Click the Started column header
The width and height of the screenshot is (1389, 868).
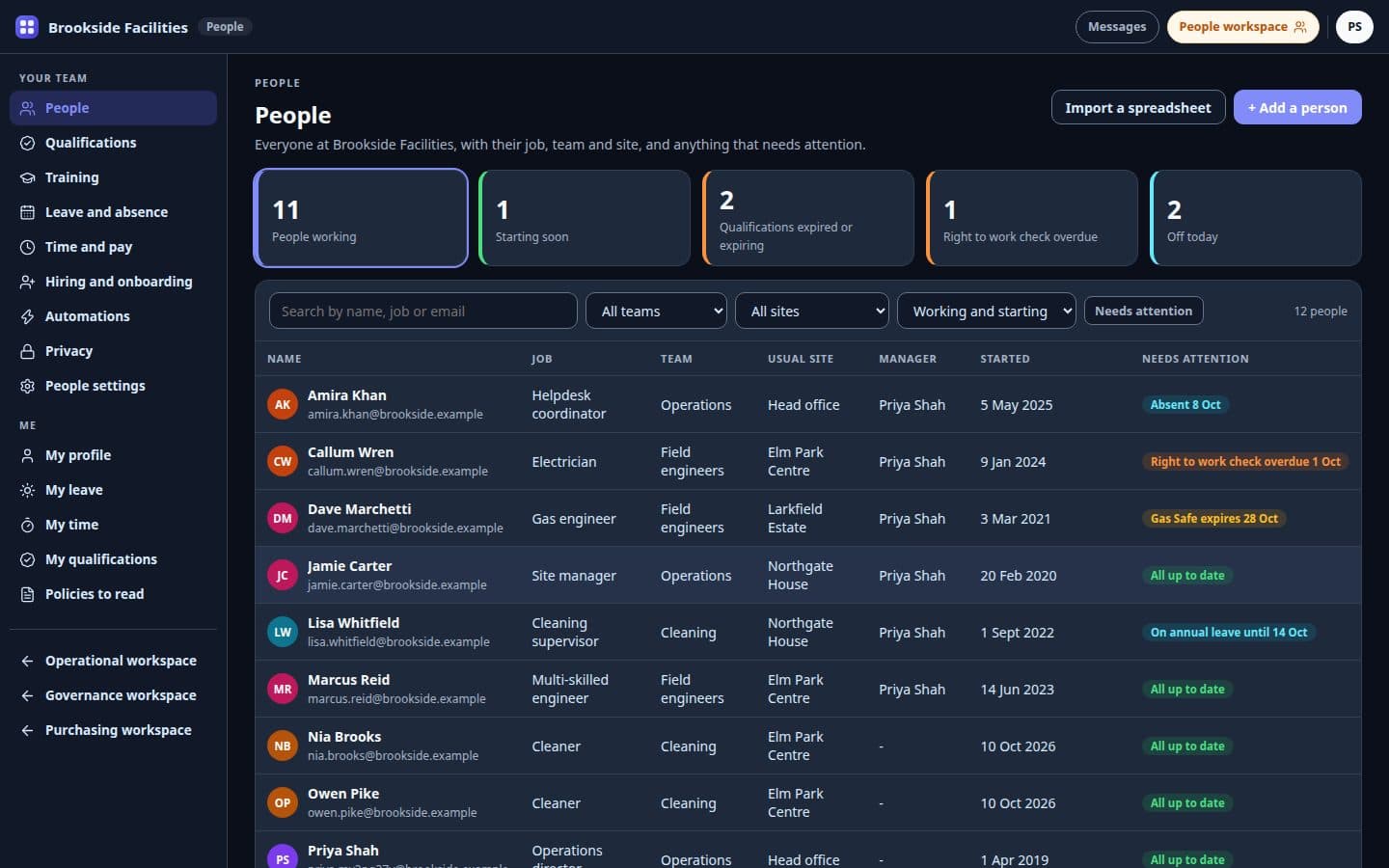1005,359
